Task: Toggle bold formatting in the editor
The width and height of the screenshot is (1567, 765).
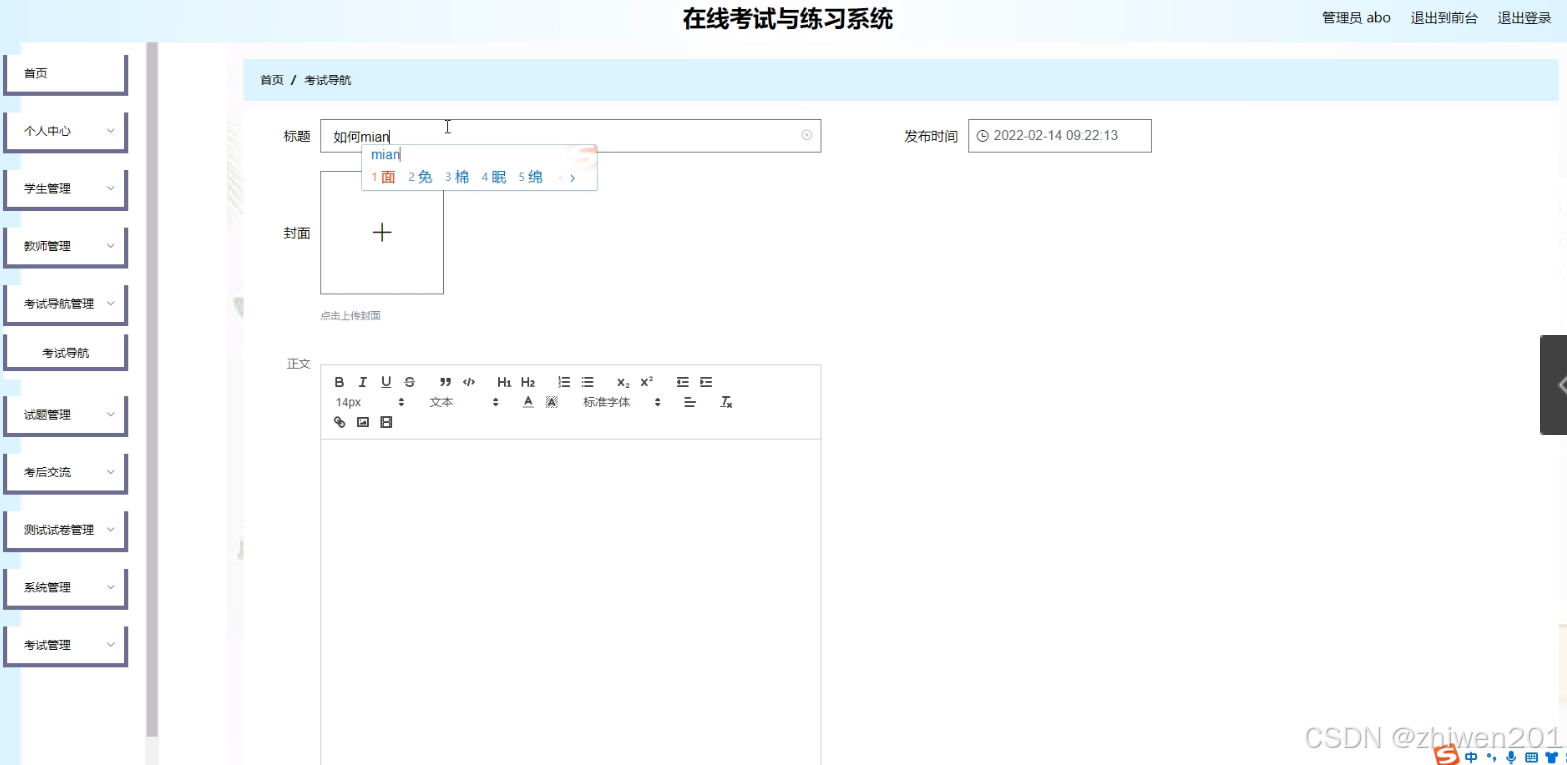Action: pos(339,381)
